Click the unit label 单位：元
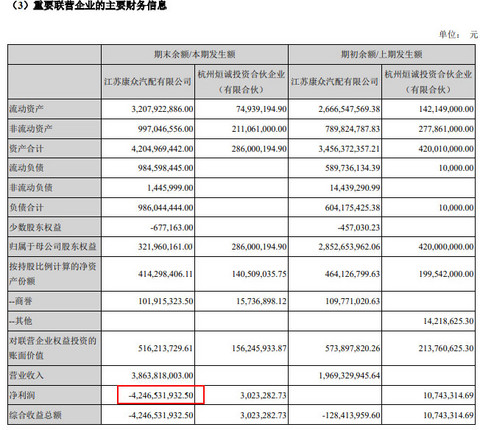 [x=458, y=35]
